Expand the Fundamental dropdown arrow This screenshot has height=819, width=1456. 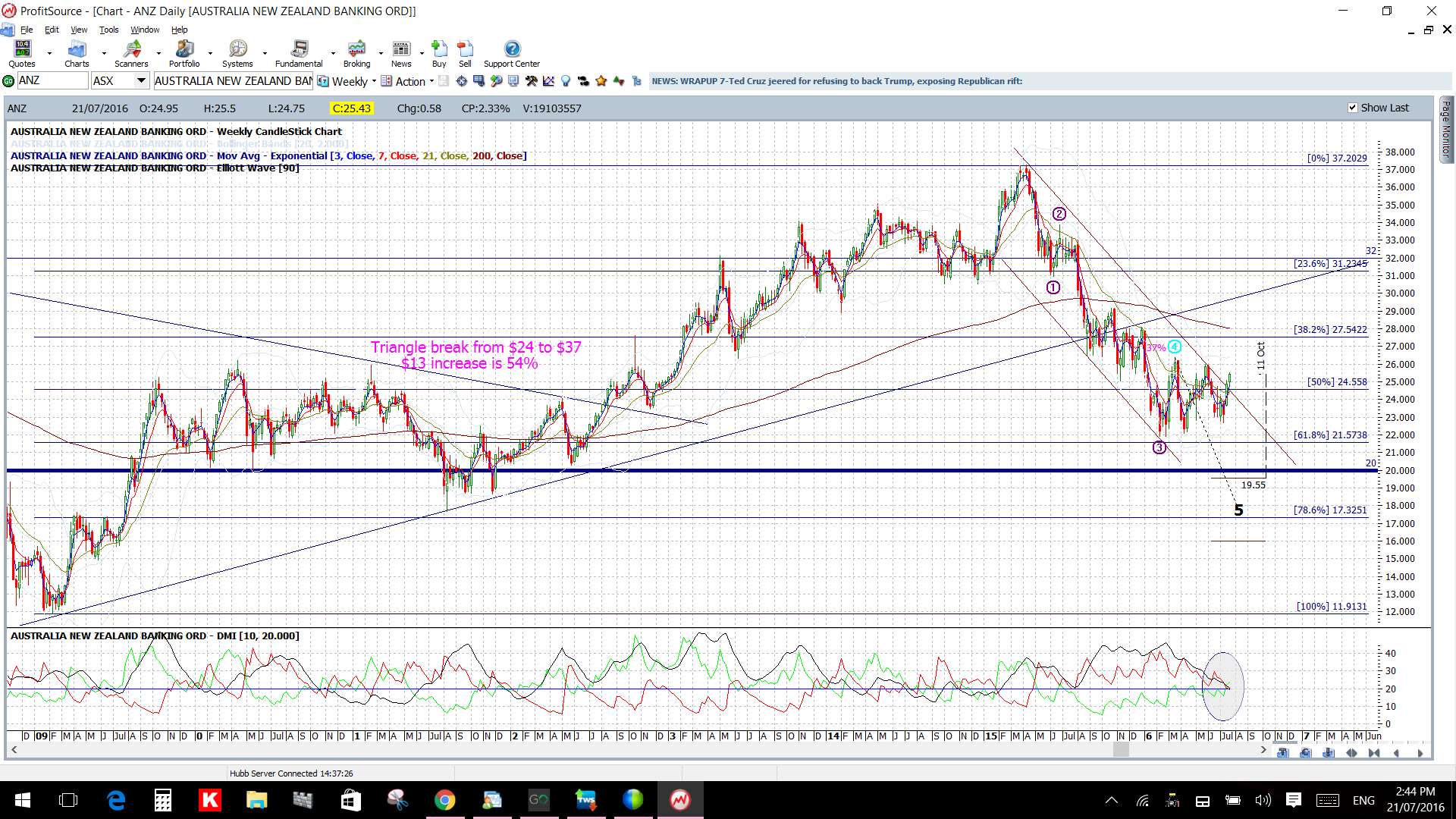(x=333, y=54)
